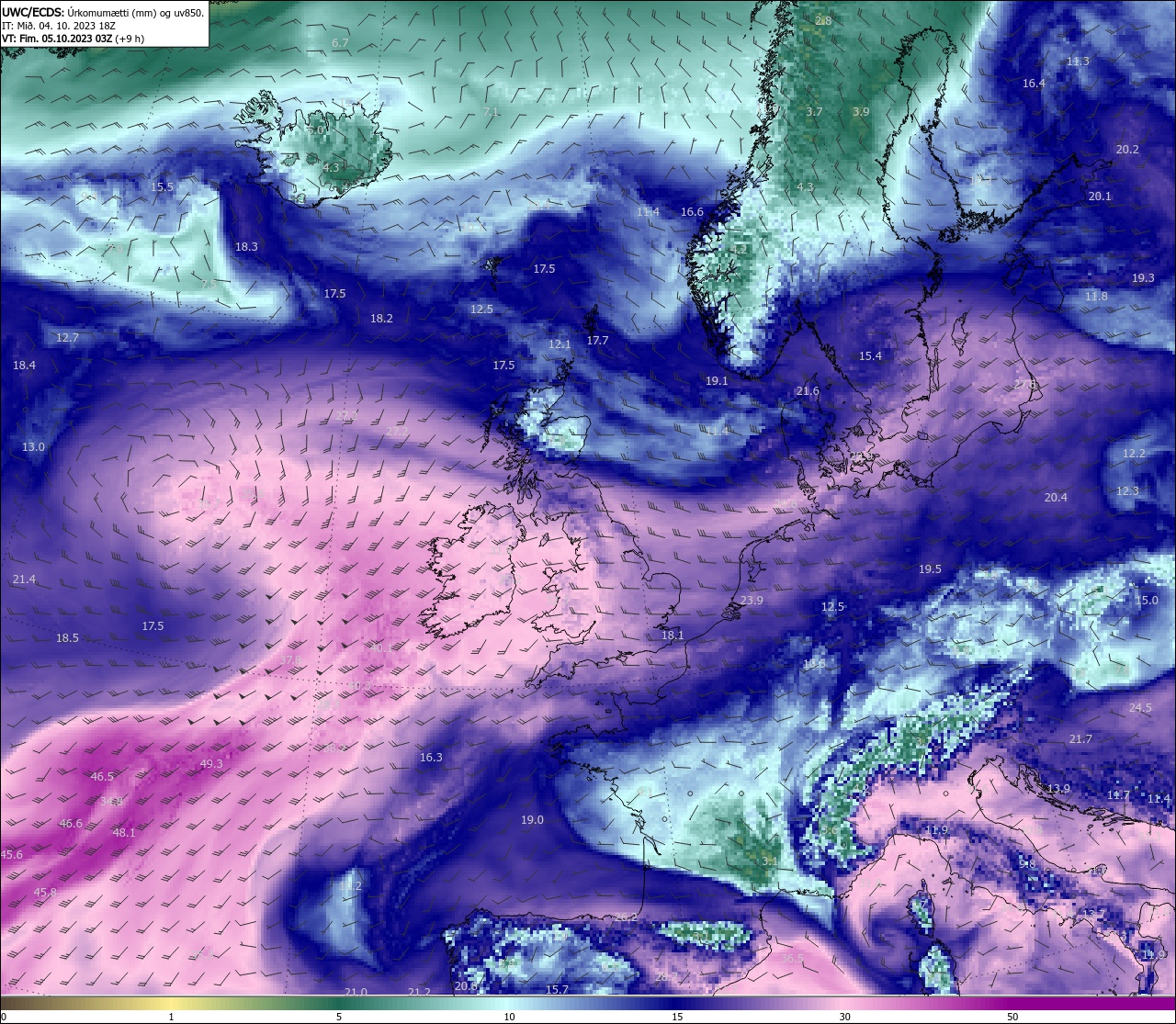Click the map value 11.8
The height and width of the screenshot is (1024, 1176).
(x=1096, y=297)
